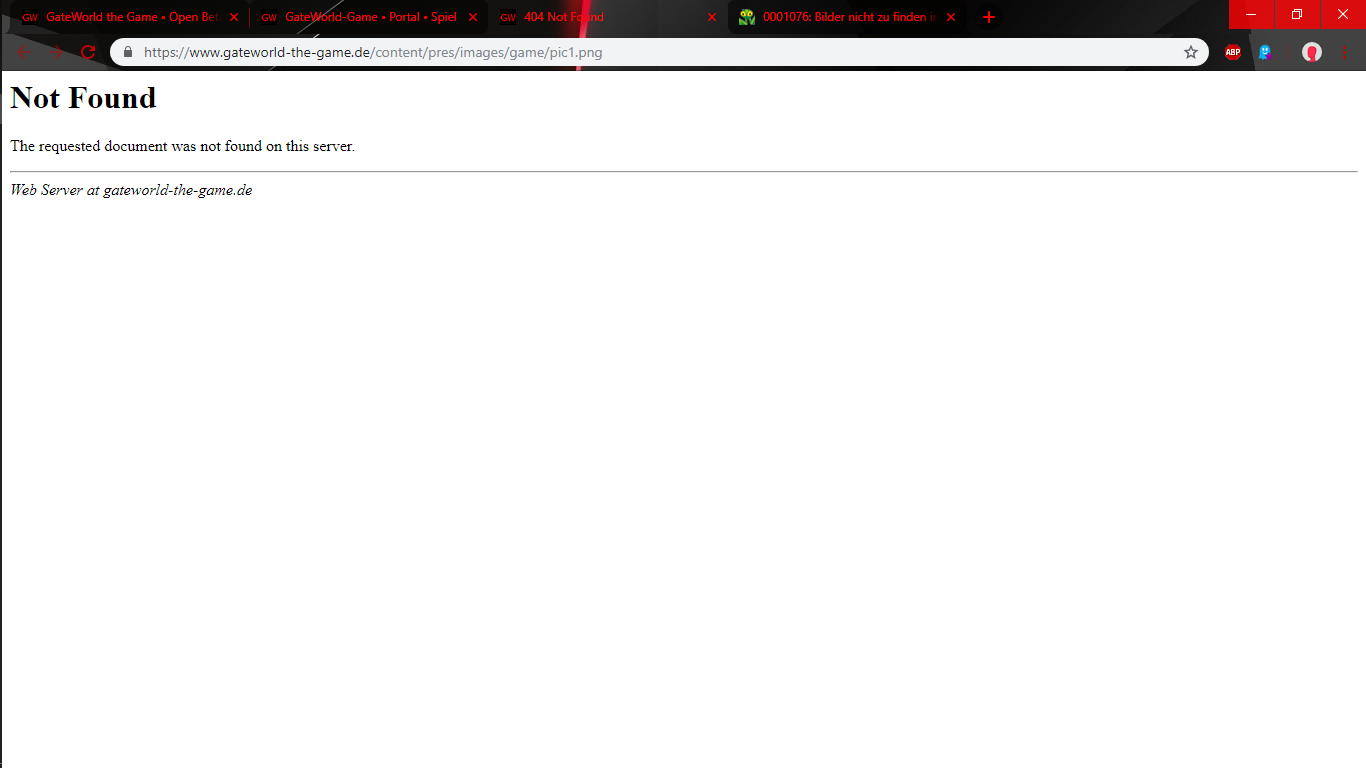This screenshot has width=1366, height=768.
Task: Open a new tab with the plus button
Action: coord(989,17)
